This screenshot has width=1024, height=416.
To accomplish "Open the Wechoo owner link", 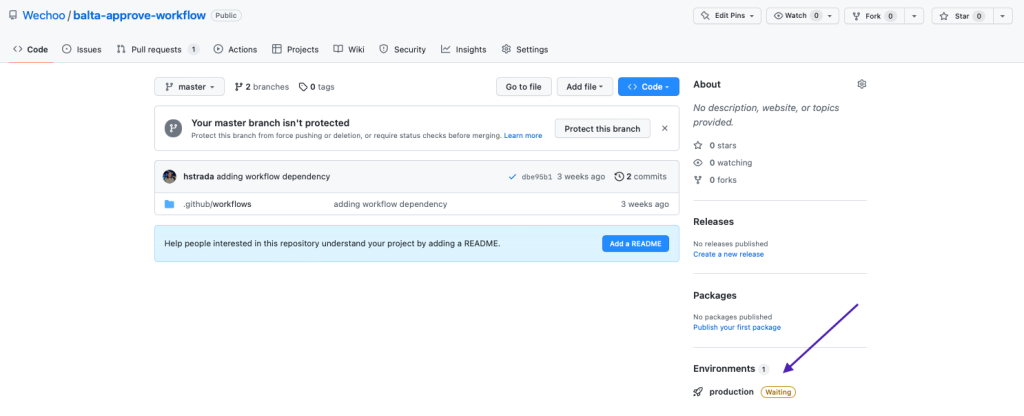I will [x=44, y=15].
